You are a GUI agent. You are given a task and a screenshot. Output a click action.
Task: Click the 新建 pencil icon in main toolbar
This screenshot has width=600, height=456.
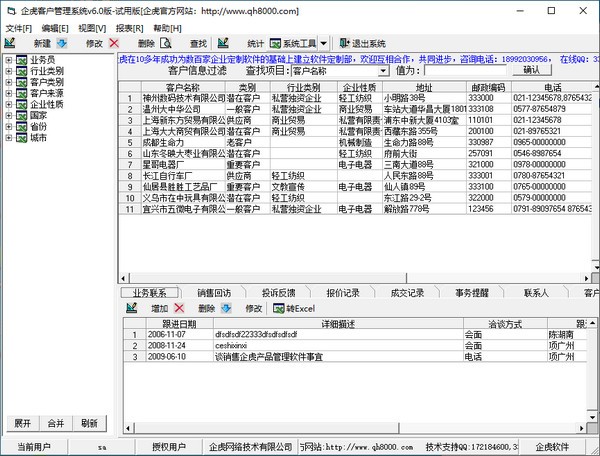click(x=10, y=43)
